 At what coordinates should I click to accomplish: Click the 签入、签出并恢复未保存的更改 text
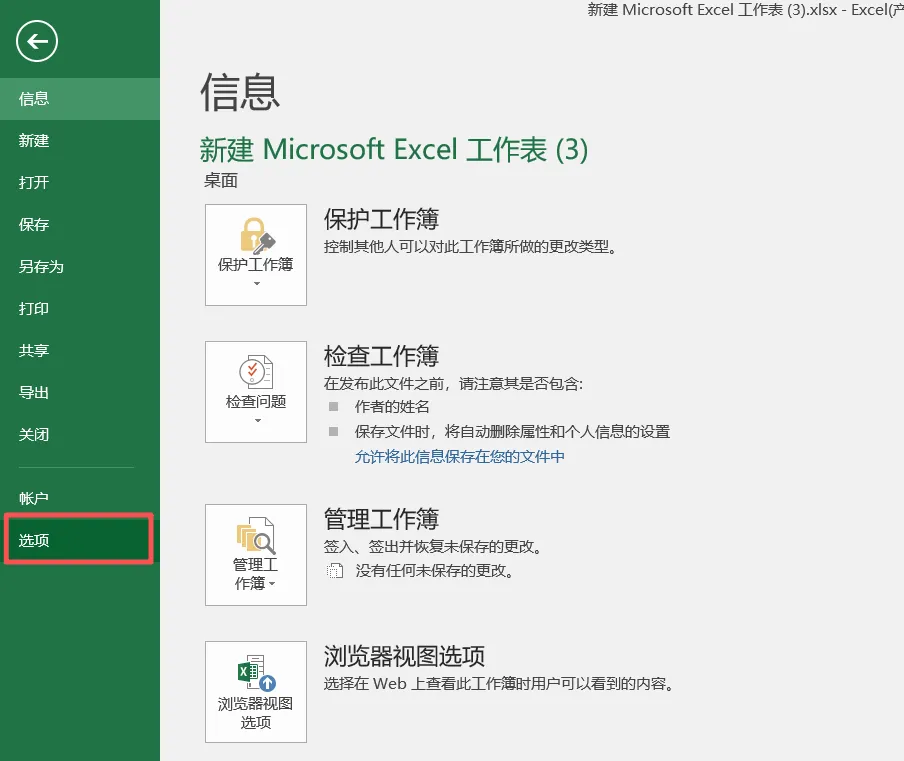432,547
